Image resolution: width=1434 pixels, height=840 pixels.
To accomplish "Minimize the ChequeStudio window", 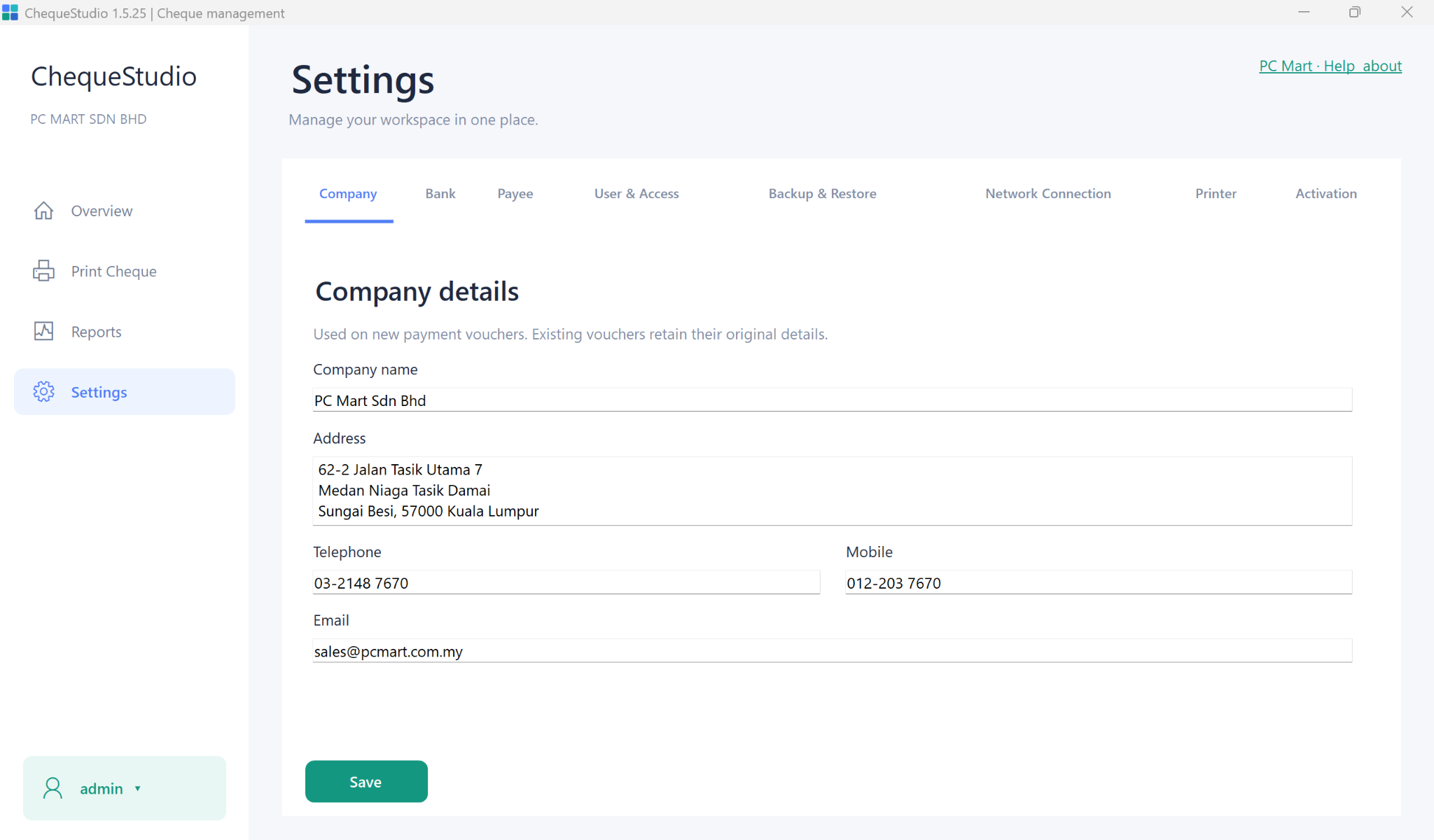I will click(1304, 13).
